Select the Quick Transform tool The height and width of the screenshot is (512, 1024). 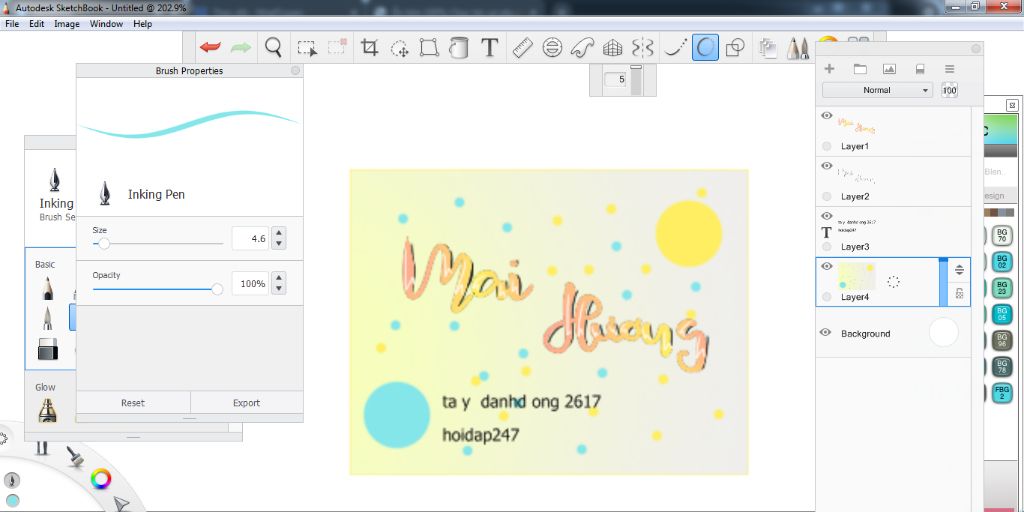(399, 48)
